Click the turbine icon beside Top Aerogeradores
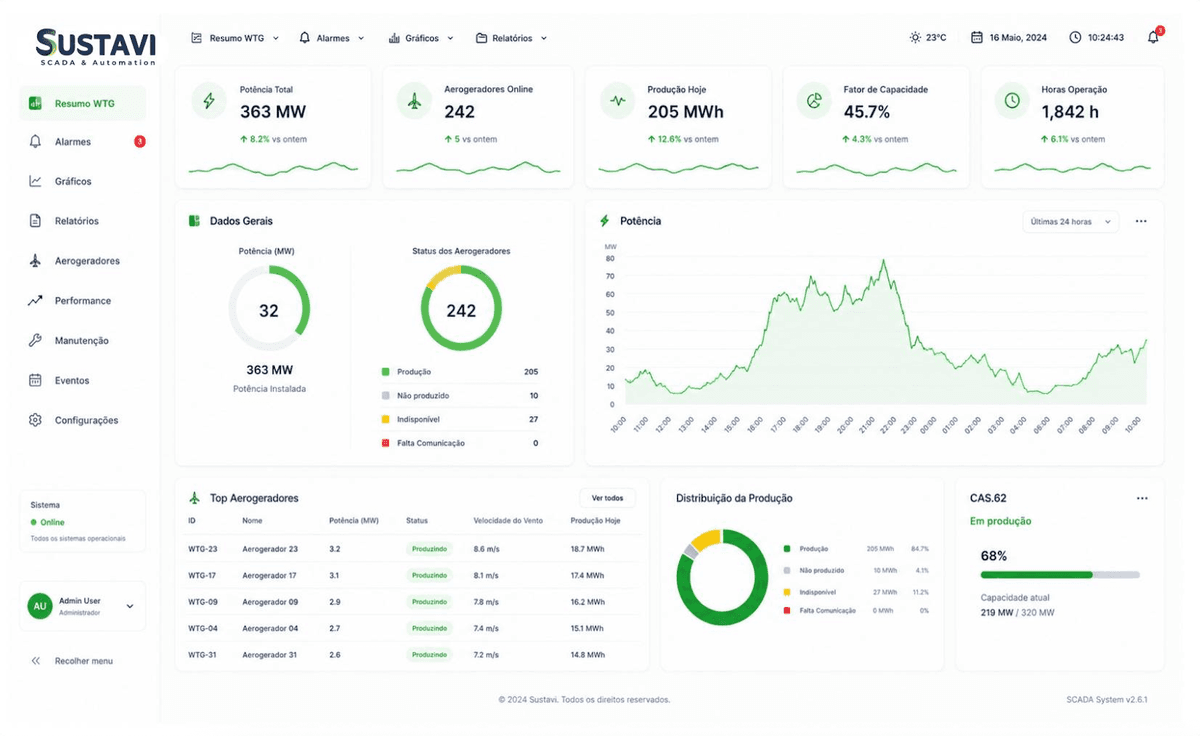This screenshot has height=736, width=1200. coord(194,498)
